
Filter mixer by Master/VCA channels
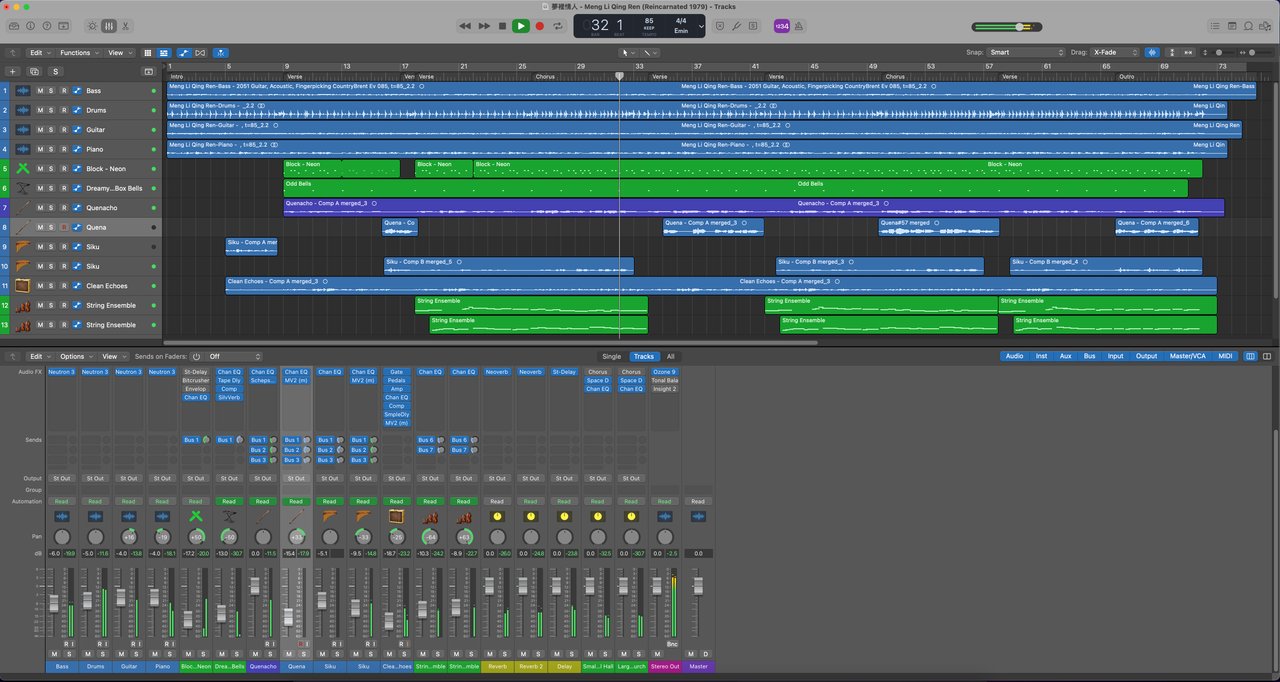[1186, 356]
